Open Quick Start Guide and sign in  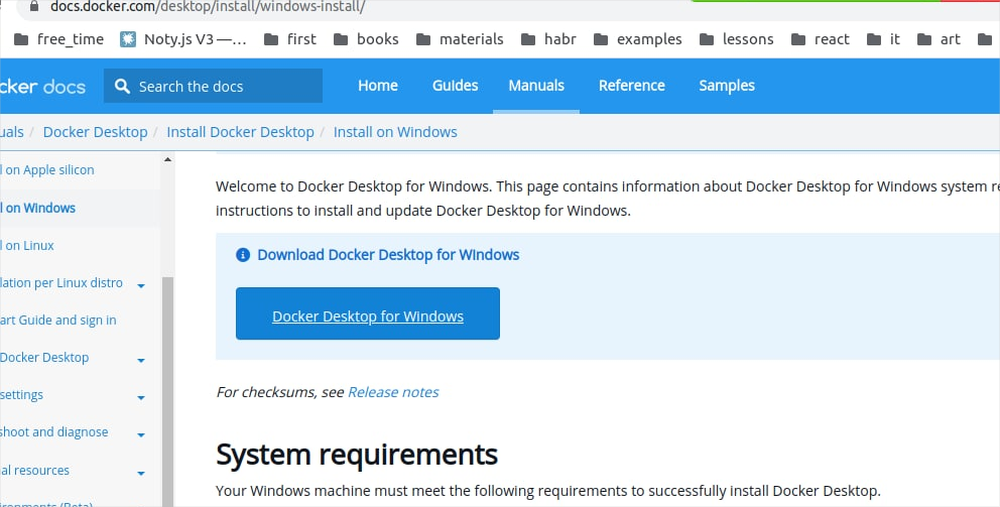[x=58, y=320]
